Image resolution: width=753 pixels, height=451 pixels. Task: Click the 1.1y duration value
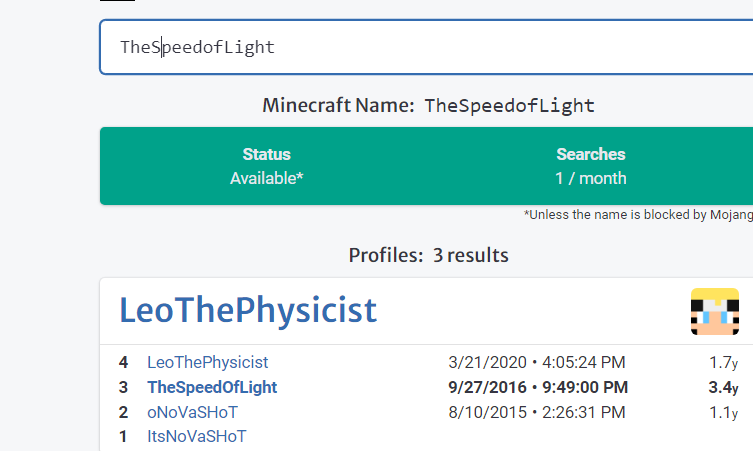point(722,412)
